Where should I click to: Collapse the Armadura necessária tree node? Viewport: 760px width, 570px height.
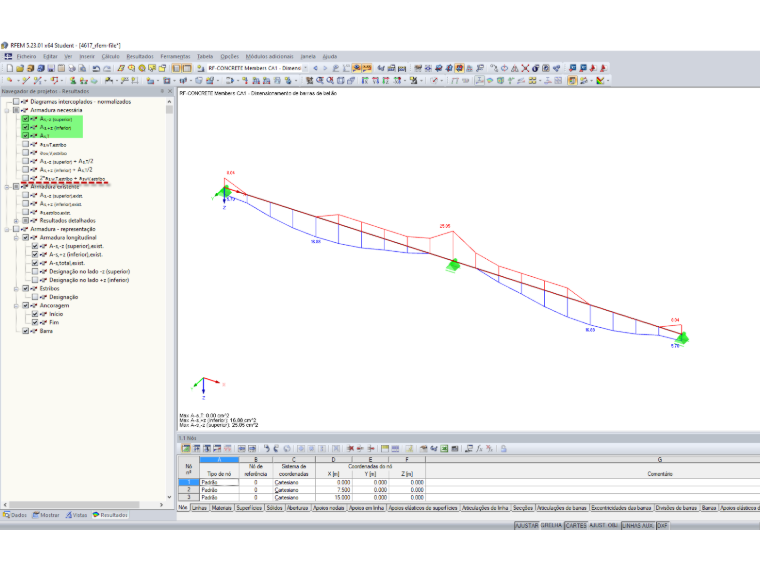[7, 111]
